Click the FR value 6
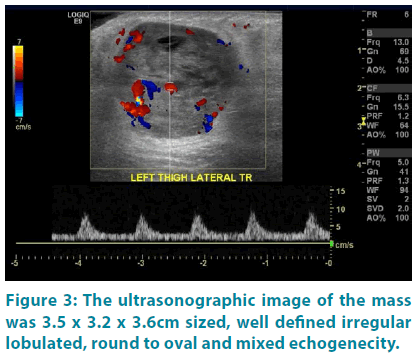The width and height of the screenshot is (418, 362). point(406,15)
